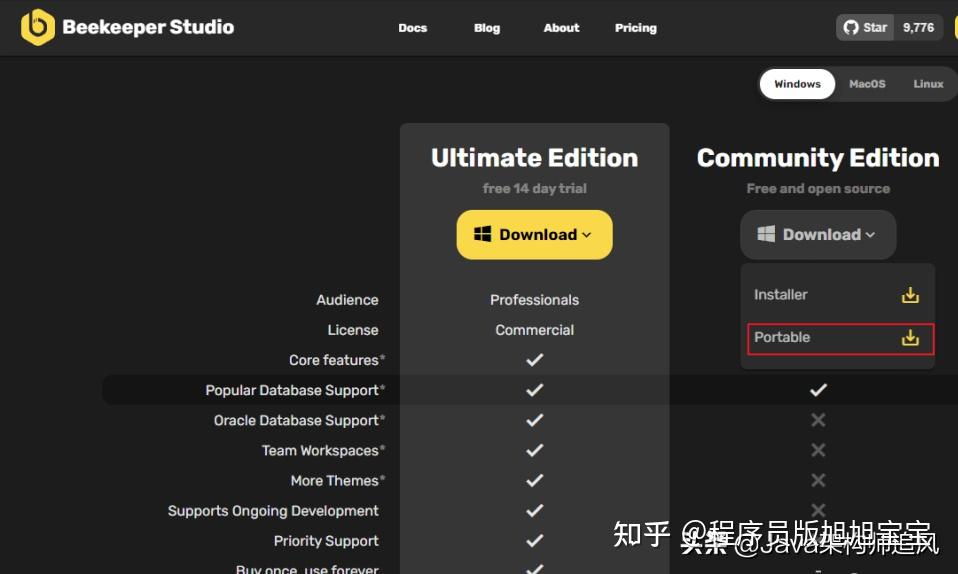Viewport: 958px width, 574px height.
Task: Click the License row label
Action: pos(353,330)
